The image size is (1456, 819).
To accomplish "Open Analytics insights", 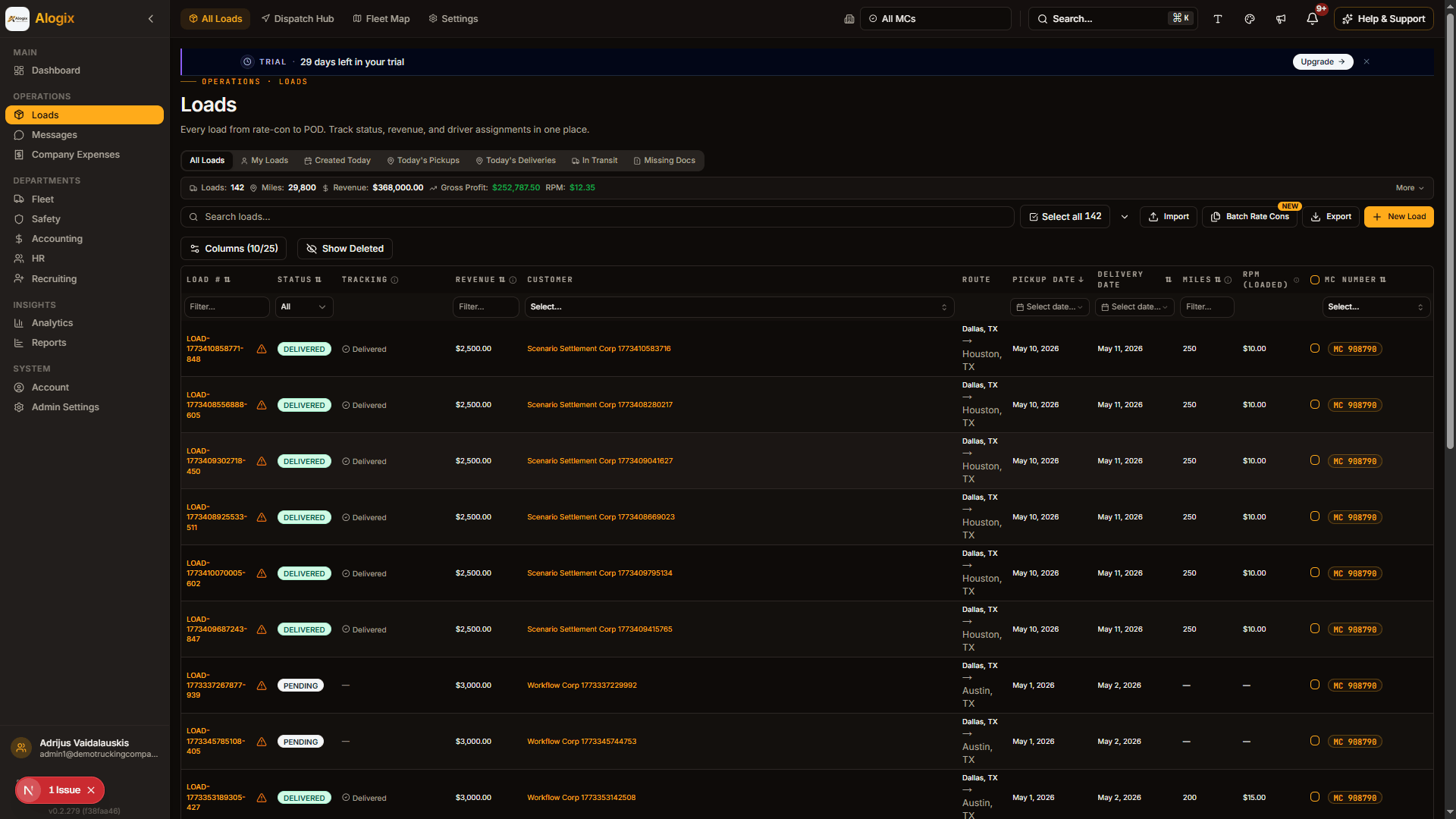I will [x=84, y=323].
